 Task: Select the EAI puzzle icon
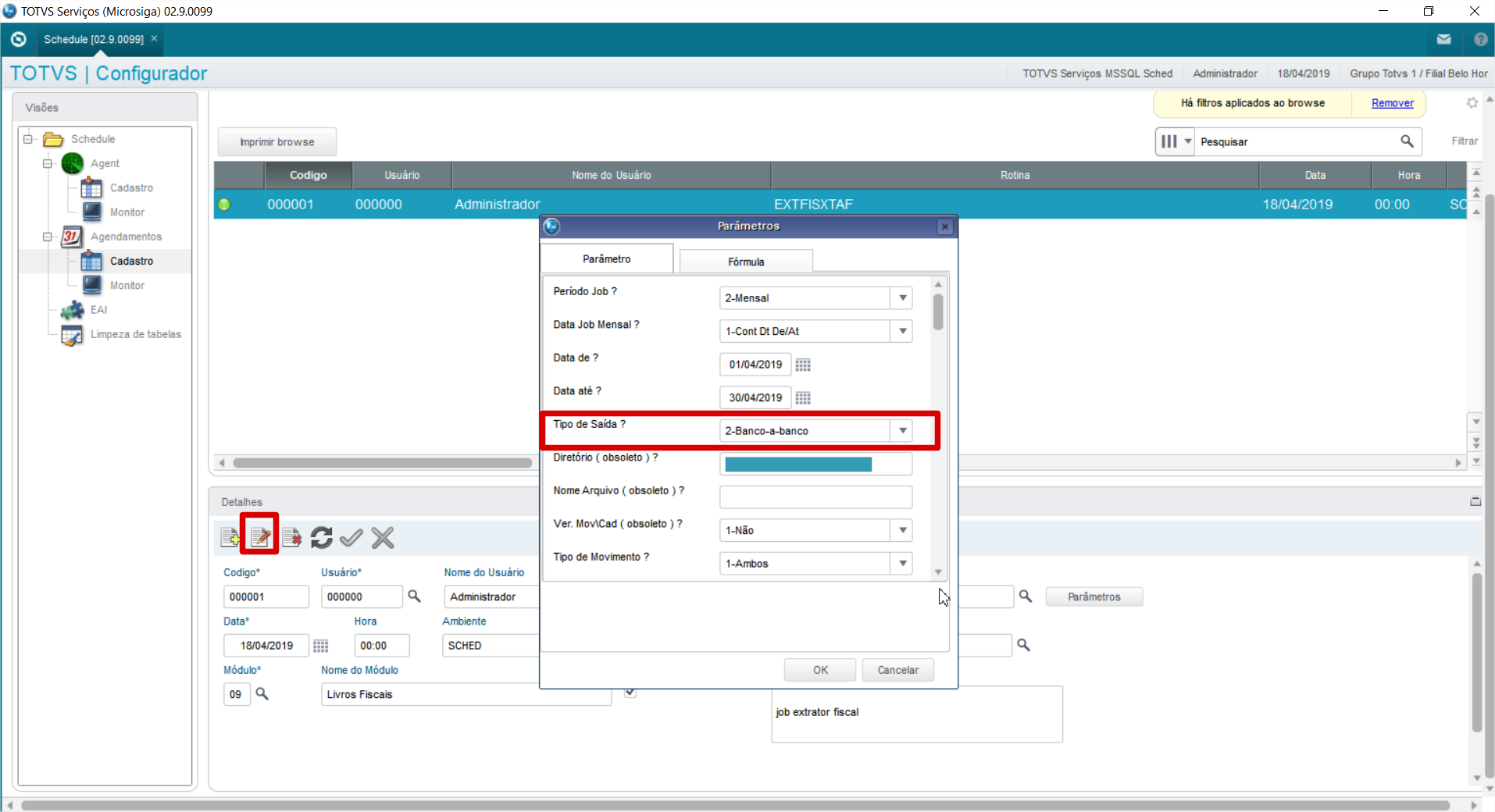click(x=73, y=310)
